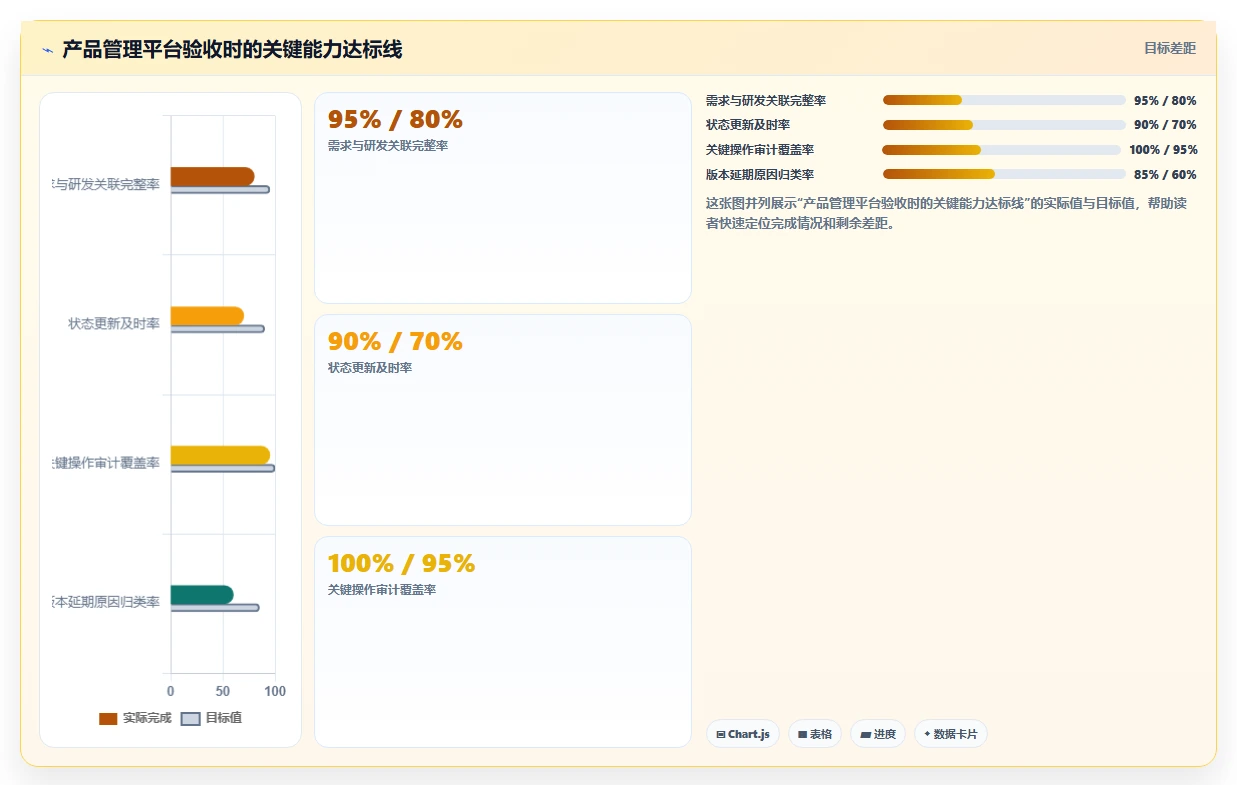Click the 目标差距 label in header
The width and height of the screenshot is (1237, 785).
tap(1170, 48)
